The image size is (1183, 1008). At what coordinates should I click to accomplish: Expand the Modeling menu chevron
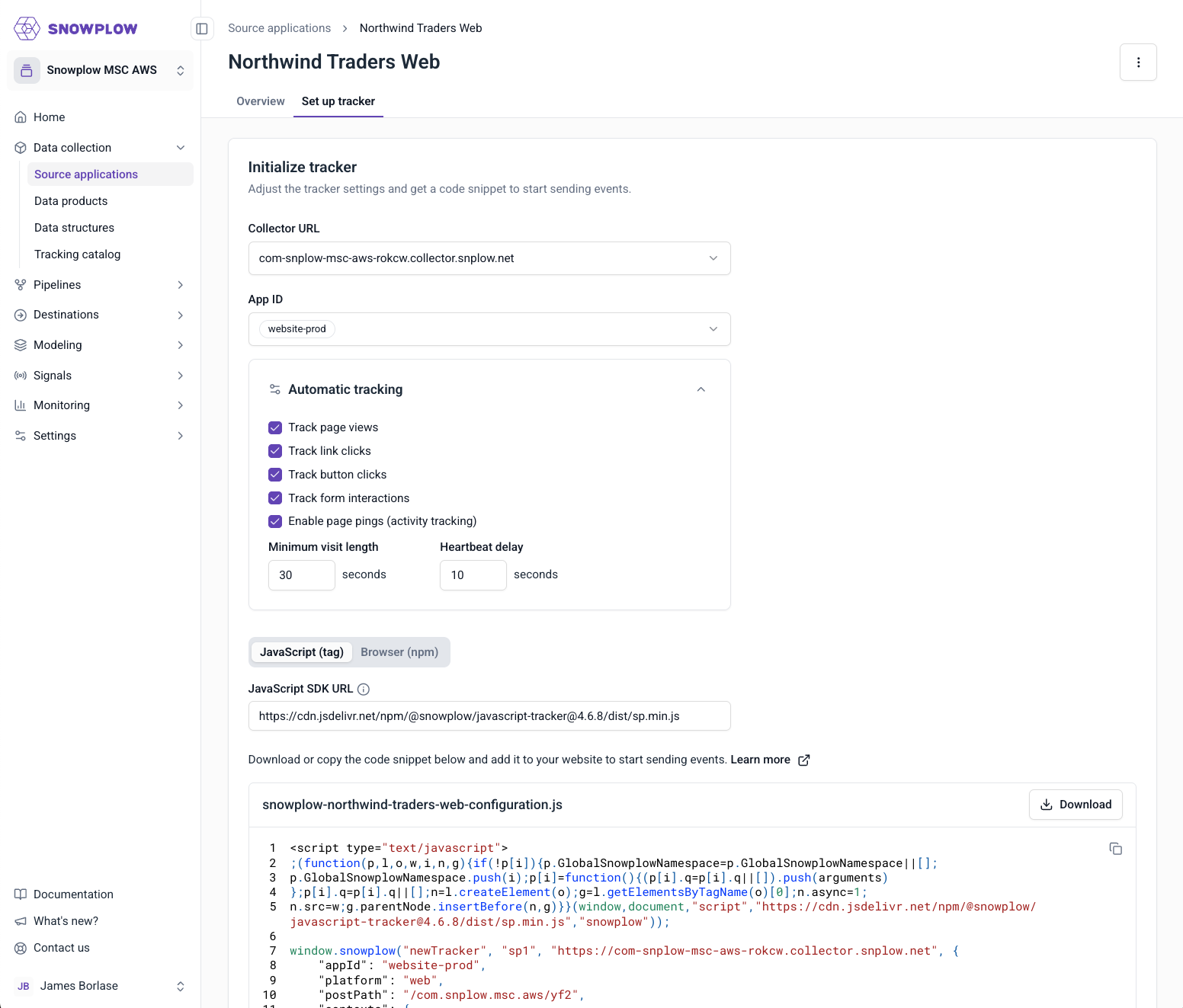181,345
